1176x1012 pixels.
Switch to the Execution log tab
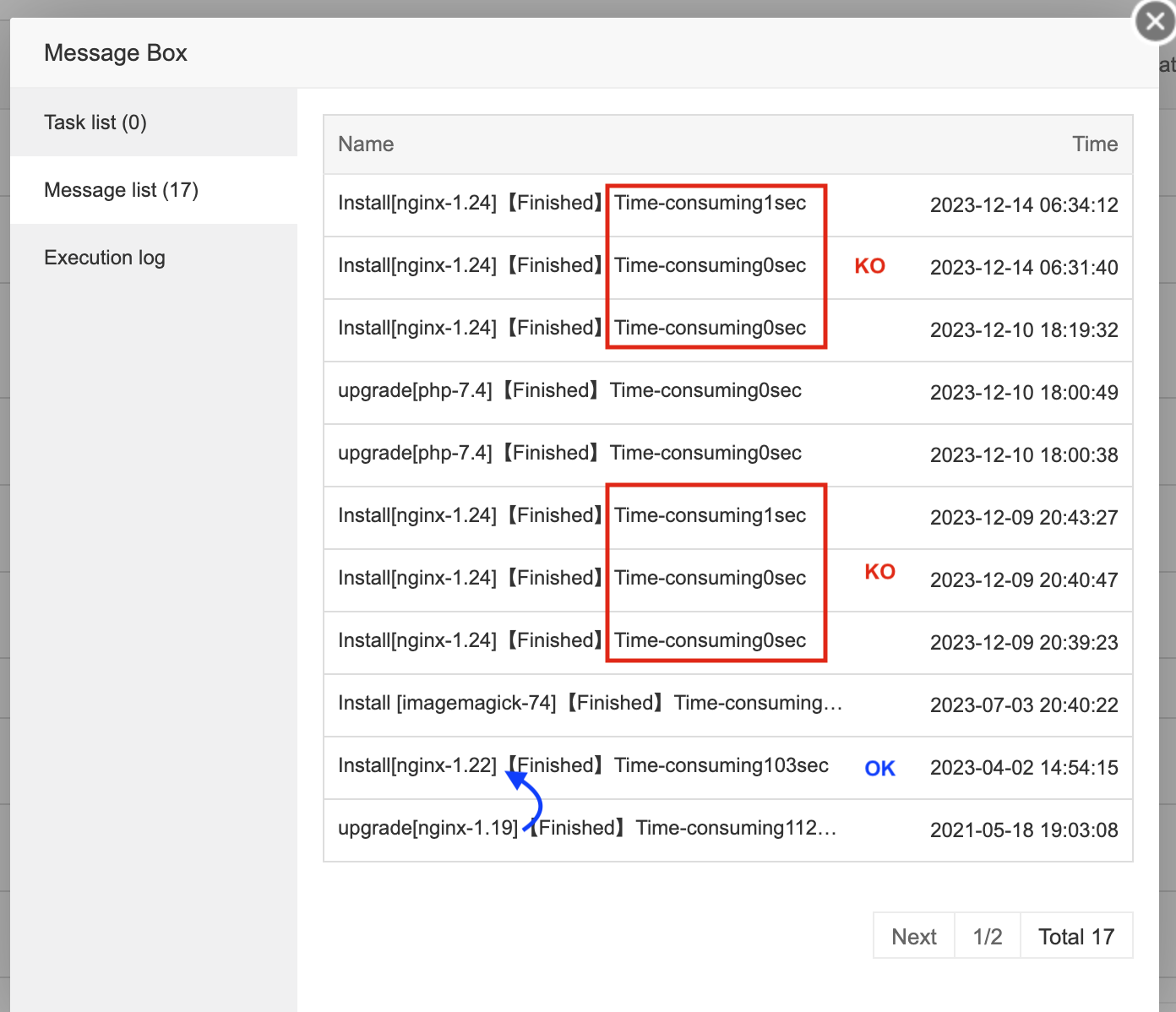[105, 258]
